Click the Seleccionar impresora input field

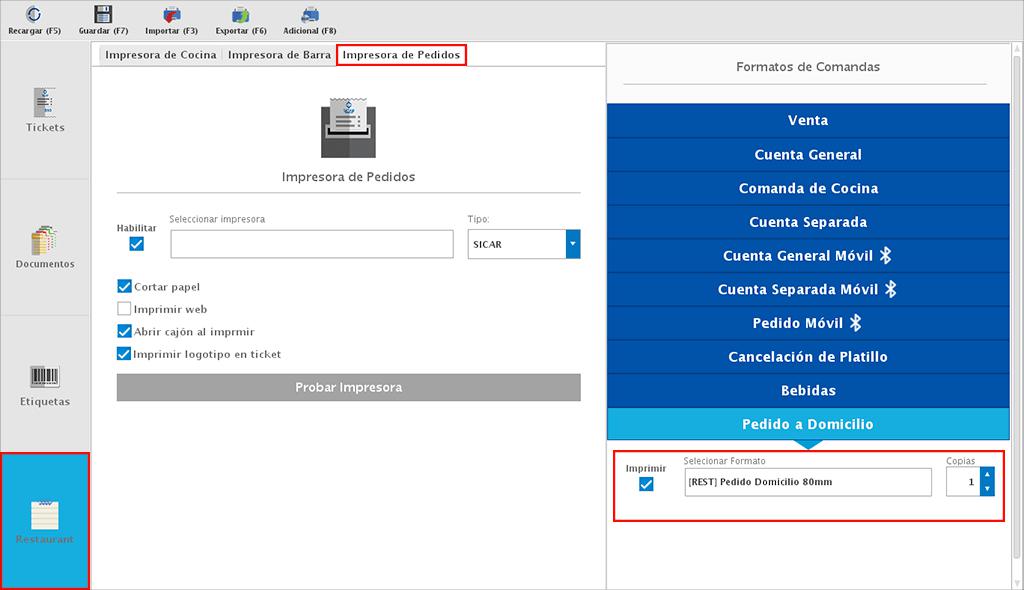click(x=311, y=244)
